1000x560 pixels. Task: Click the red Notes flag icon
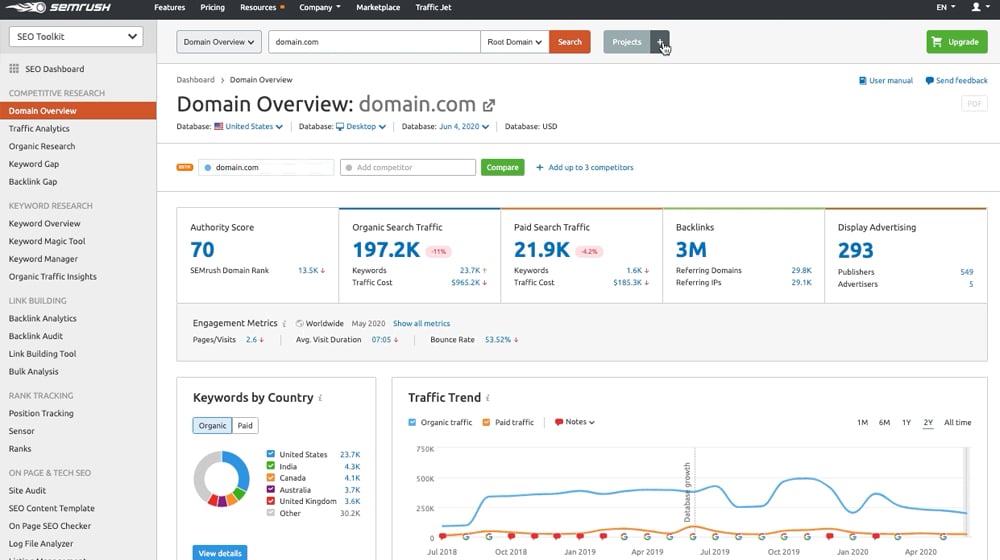[559, 422]
